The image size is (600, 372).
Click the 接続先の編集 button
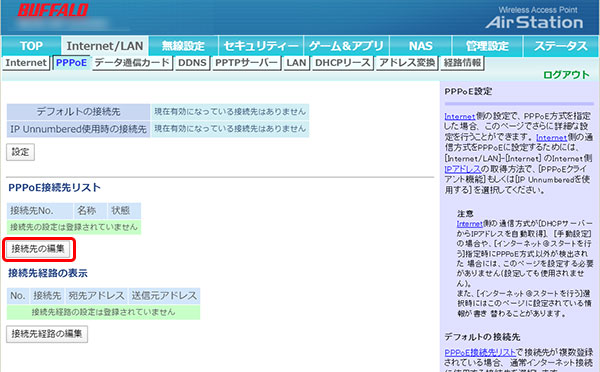(38, 249)
